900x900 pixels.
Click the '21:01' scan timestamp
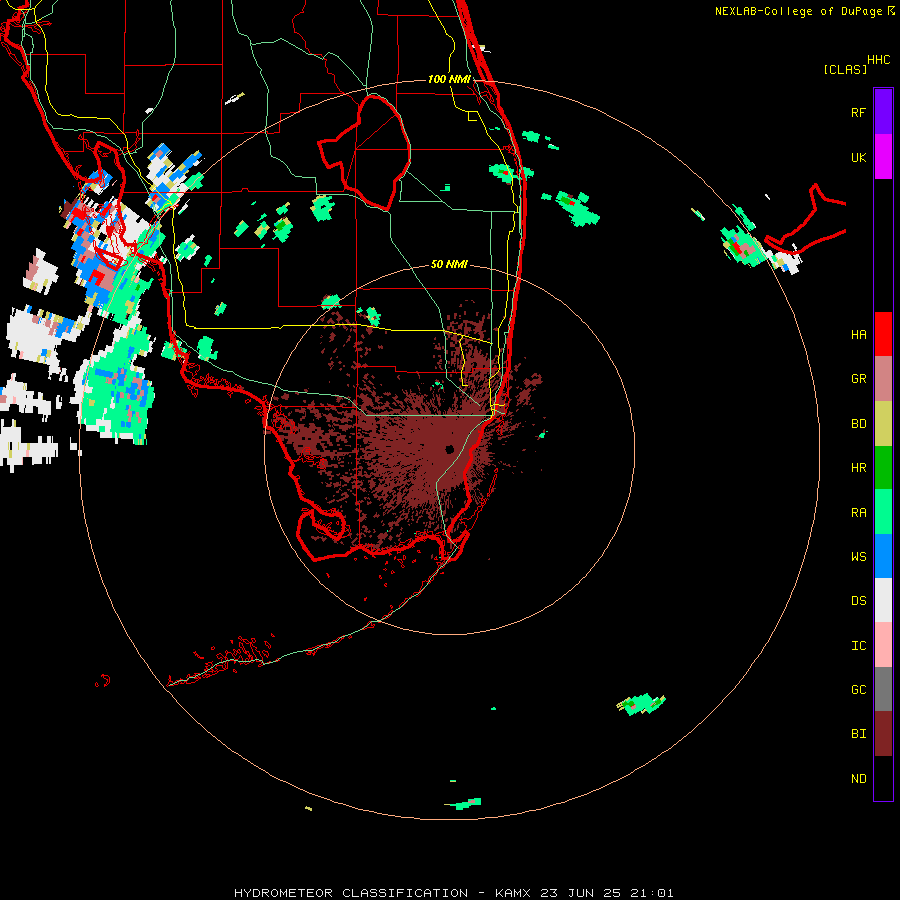(651, 893)
